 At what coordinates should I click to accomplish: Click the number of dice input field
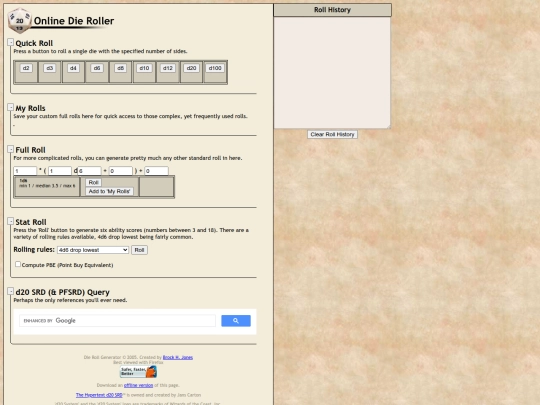60,171
